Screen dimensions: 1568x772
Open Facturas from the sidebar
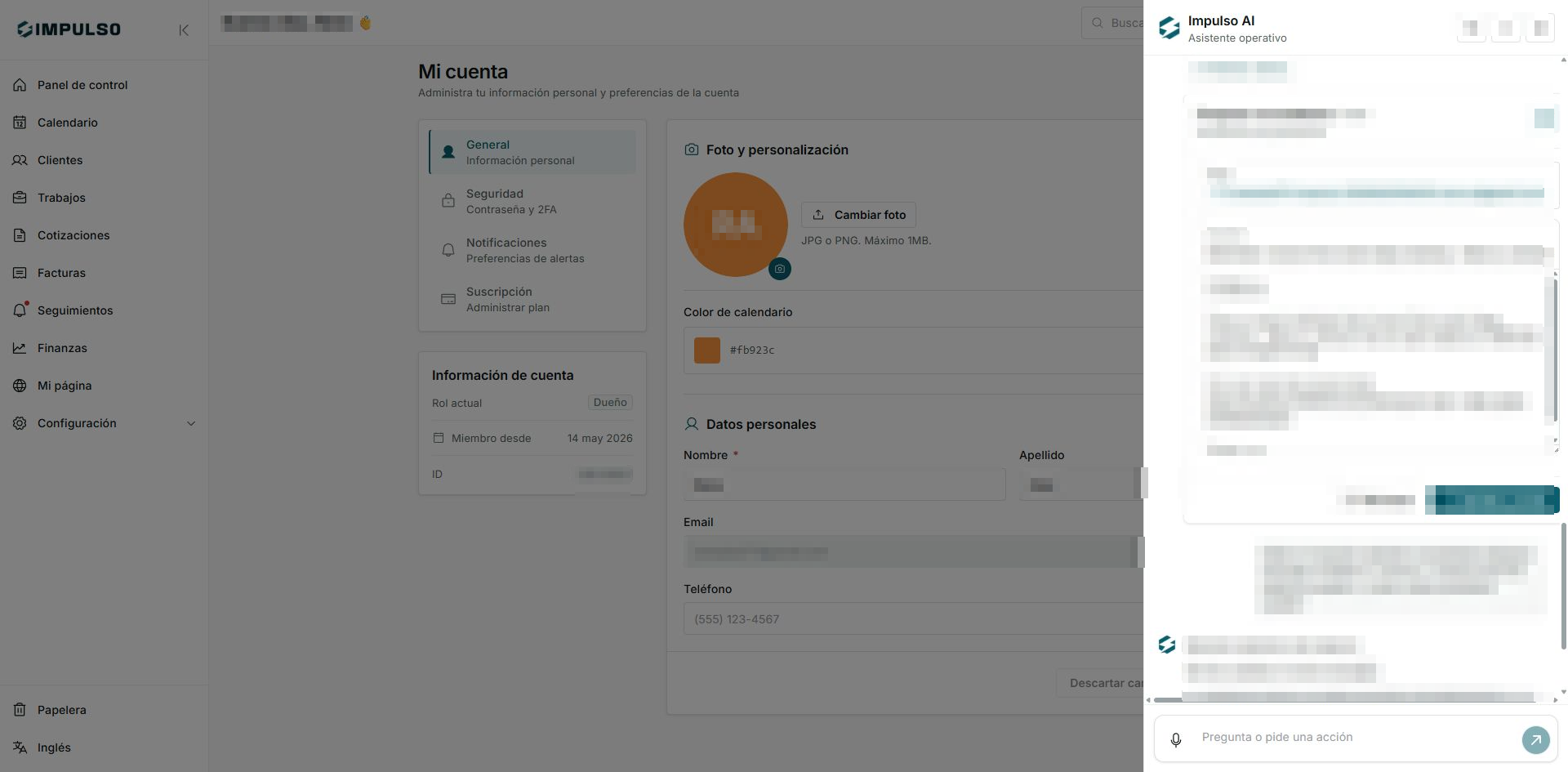tap(61, 273)
